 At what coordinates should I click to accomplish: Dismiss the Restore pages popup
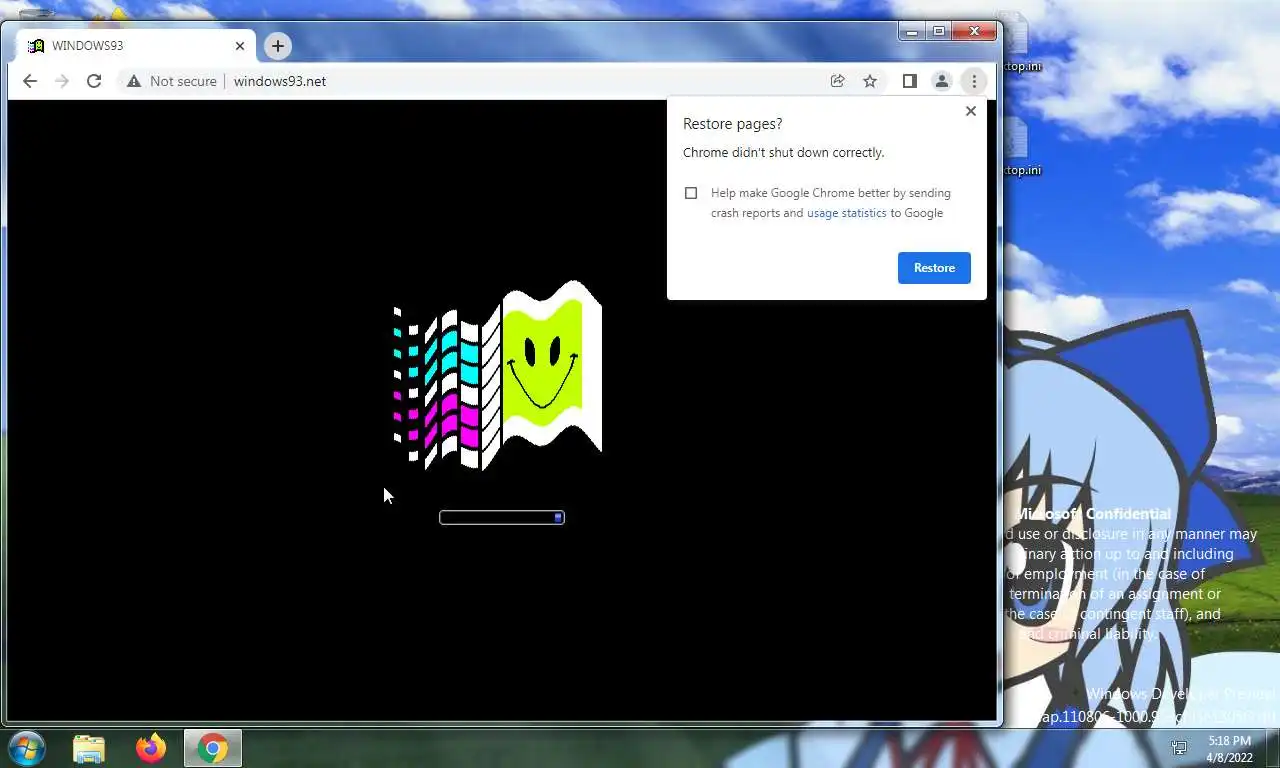tap(970, 111)
